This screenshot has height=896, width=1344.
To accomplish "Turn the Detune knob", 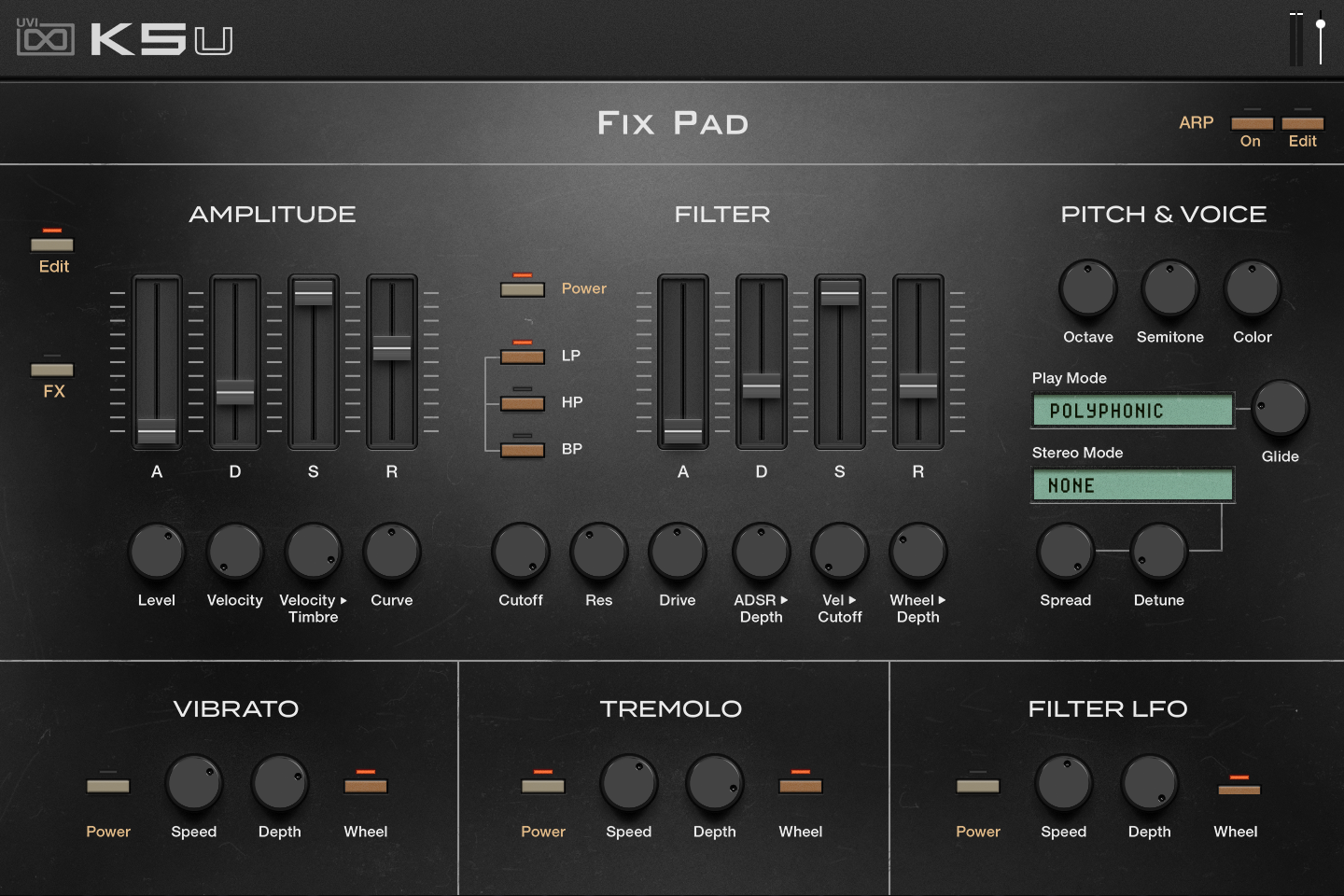I will (x=1158, y=553).
